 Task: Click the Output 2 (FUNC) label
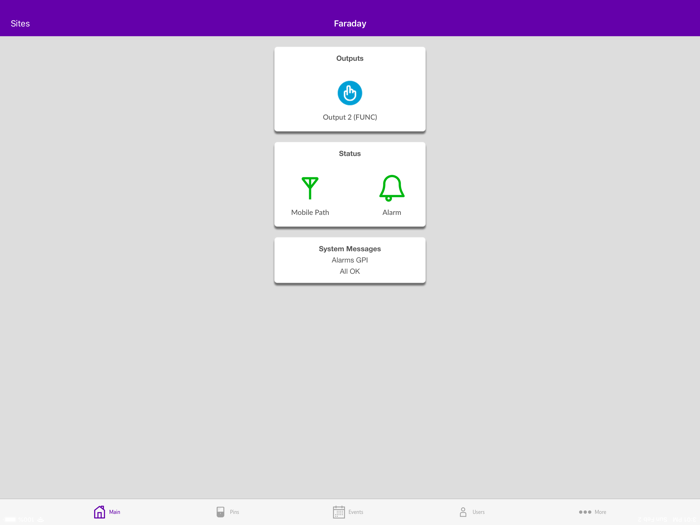(x=350, y=117)
